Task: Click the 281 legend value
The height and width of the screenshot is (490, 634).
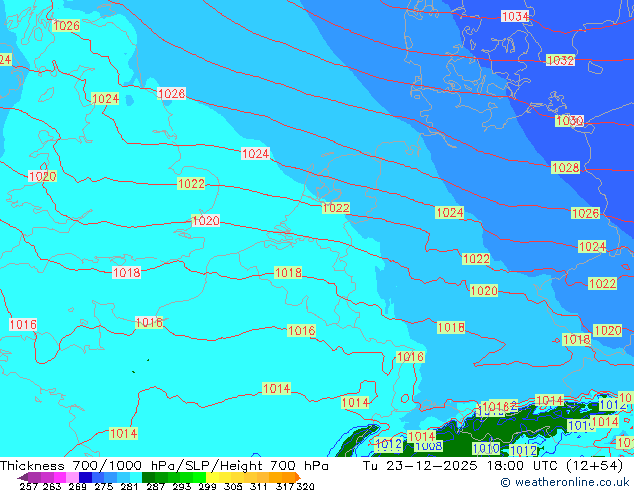Action: pyautogui.click(x=129, y=486)
